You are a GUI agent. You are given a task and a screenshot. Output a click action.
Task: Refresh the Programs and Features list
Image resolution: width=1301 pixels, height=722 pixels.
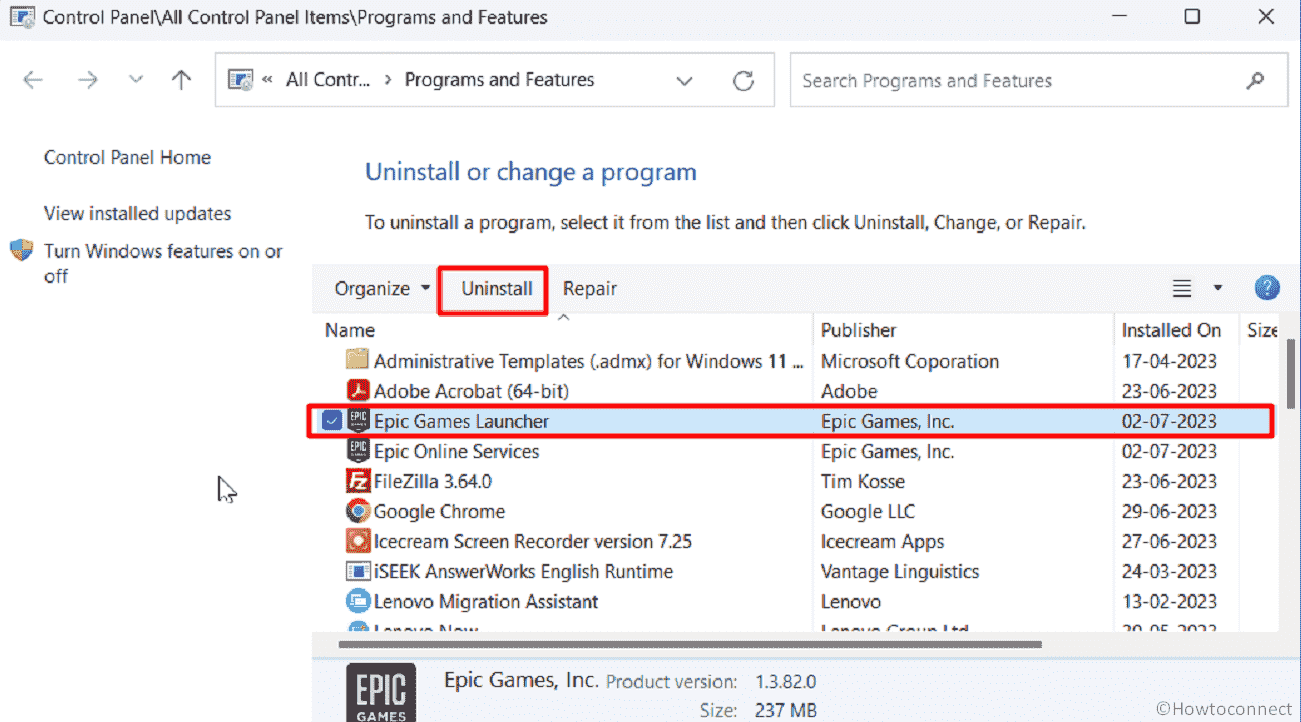click(743, 81)
